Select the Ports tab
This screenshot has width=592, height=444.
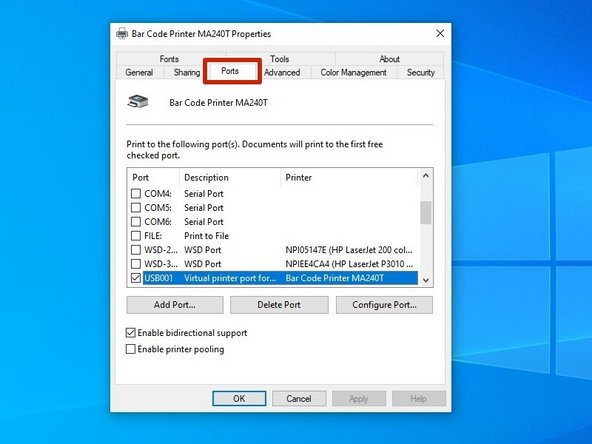[x=230, y=71]
